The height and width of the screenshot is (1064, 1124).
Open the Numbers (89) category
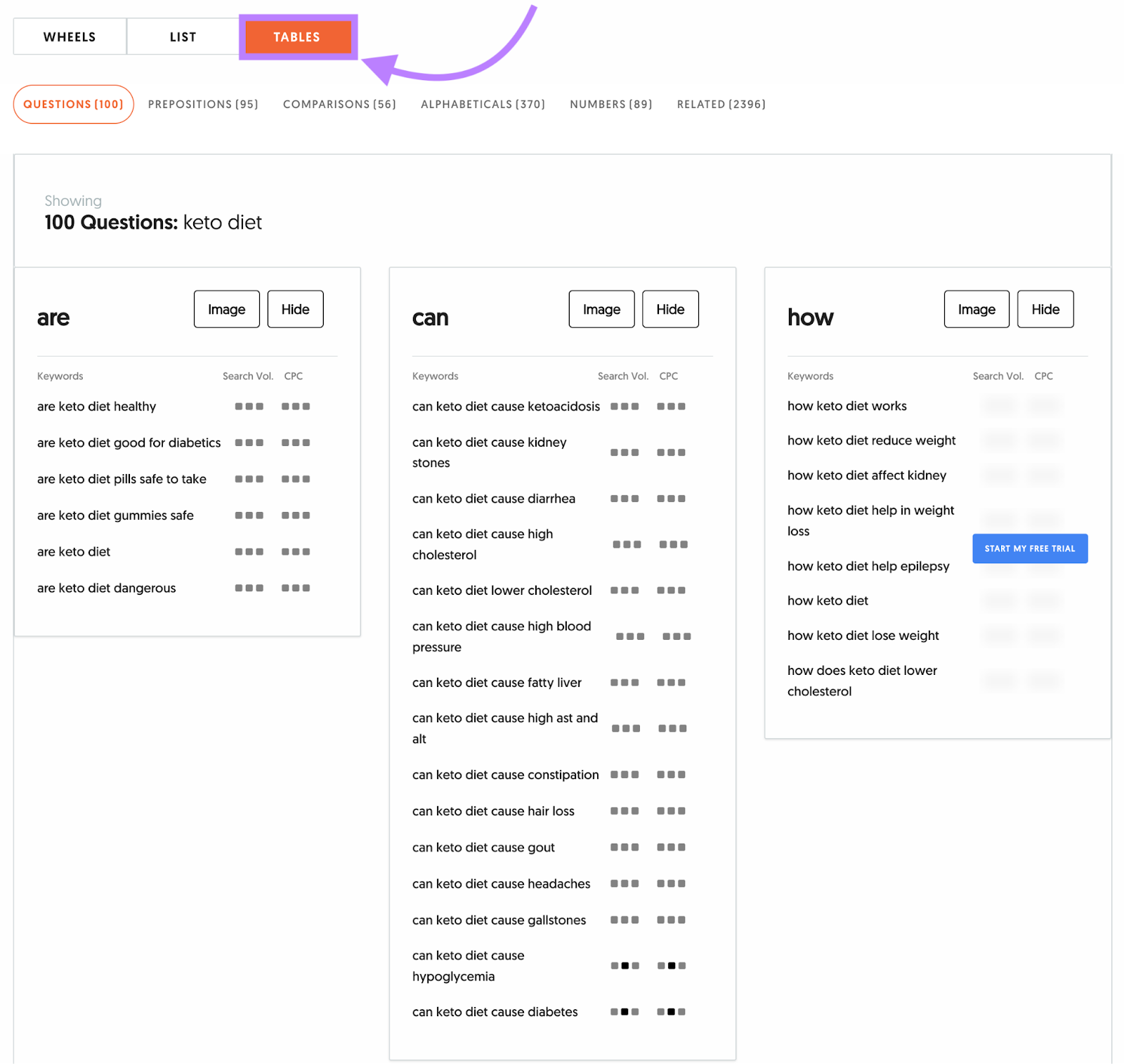[611, 104]
